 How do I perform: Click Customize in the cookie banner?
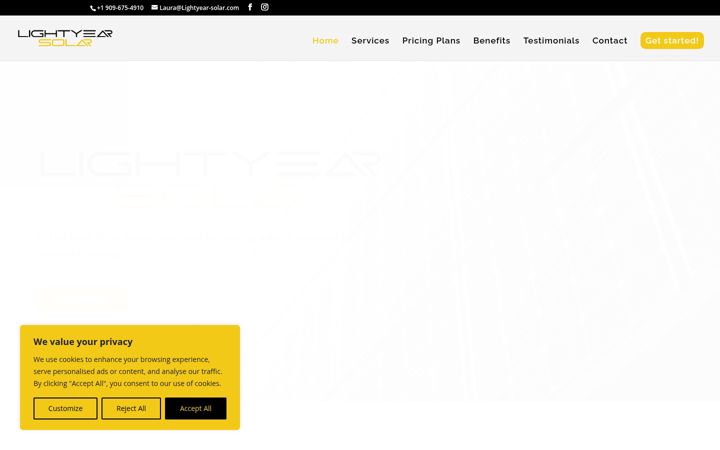click(x=65, y=408)
